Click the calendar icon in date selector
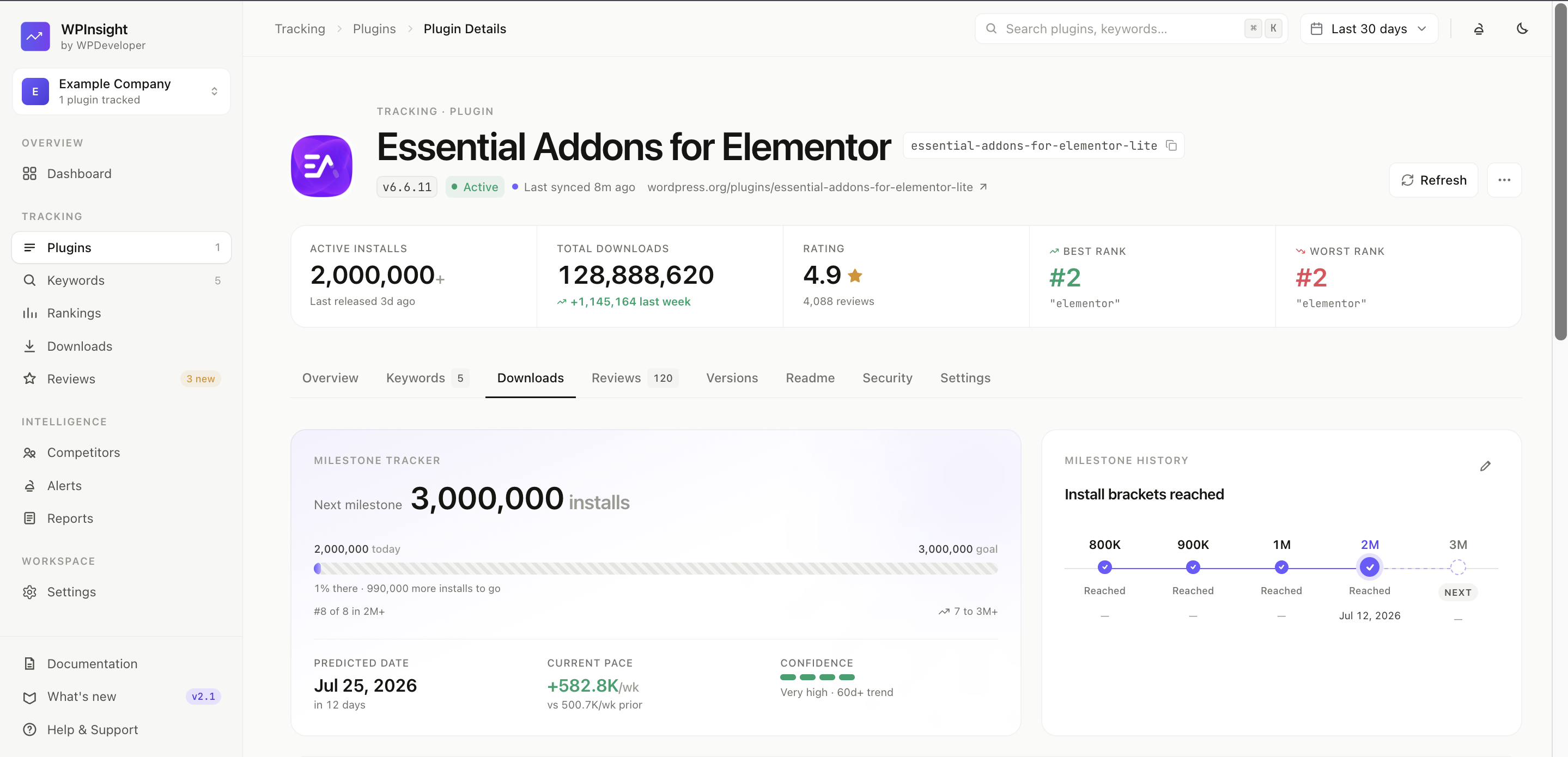This screenshot has width=1568, height=757. (1316, 29)
